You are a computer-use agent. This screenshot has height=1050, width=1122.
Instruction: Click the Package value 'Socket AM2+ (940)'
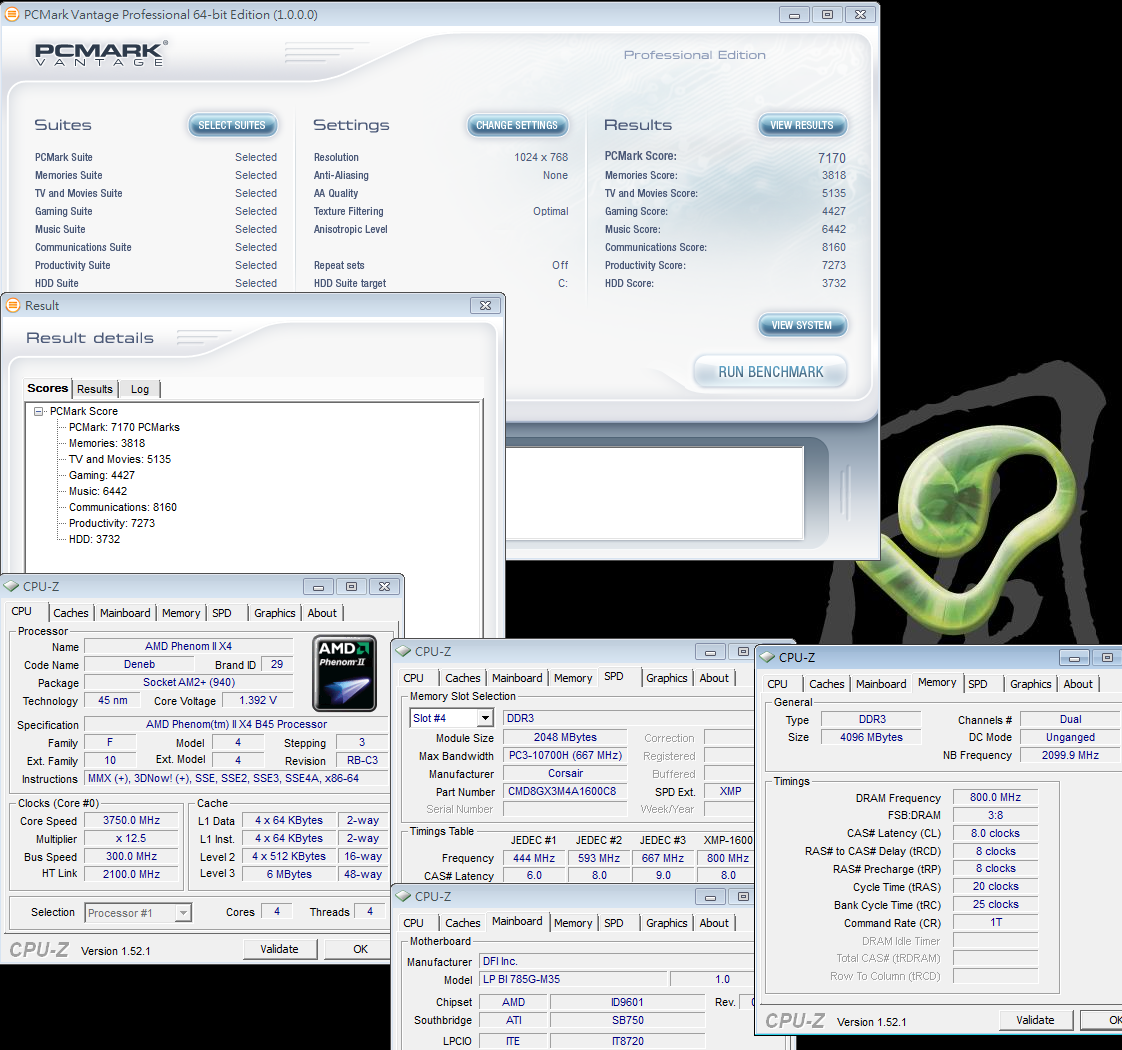coord(189,682)
